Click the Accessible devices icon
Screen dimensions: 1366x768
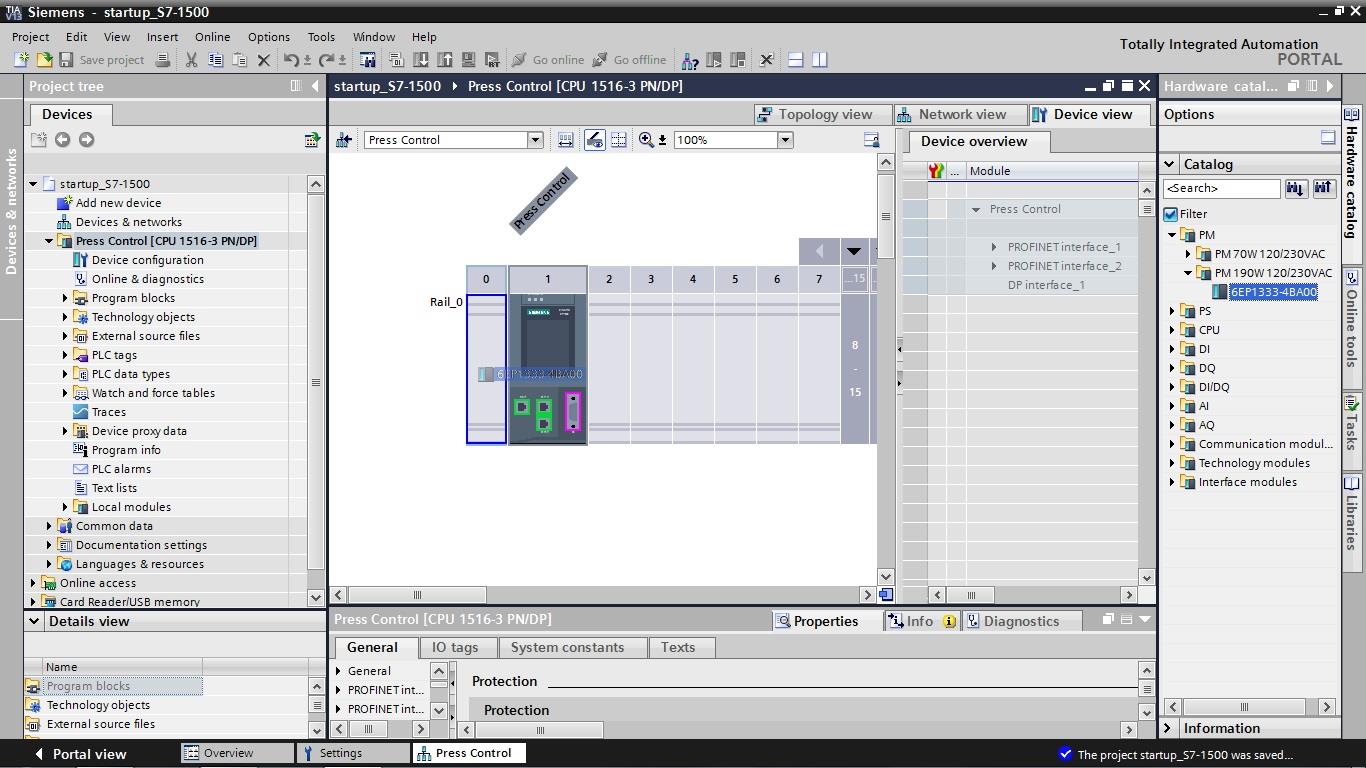[x=690, y=60]
